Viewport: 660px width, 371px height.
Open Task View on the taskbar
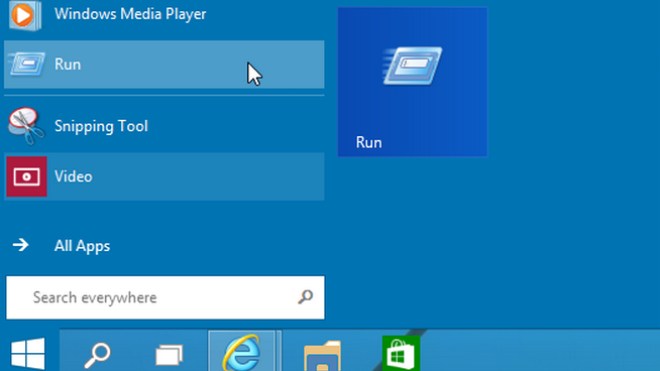click(169, 355)
